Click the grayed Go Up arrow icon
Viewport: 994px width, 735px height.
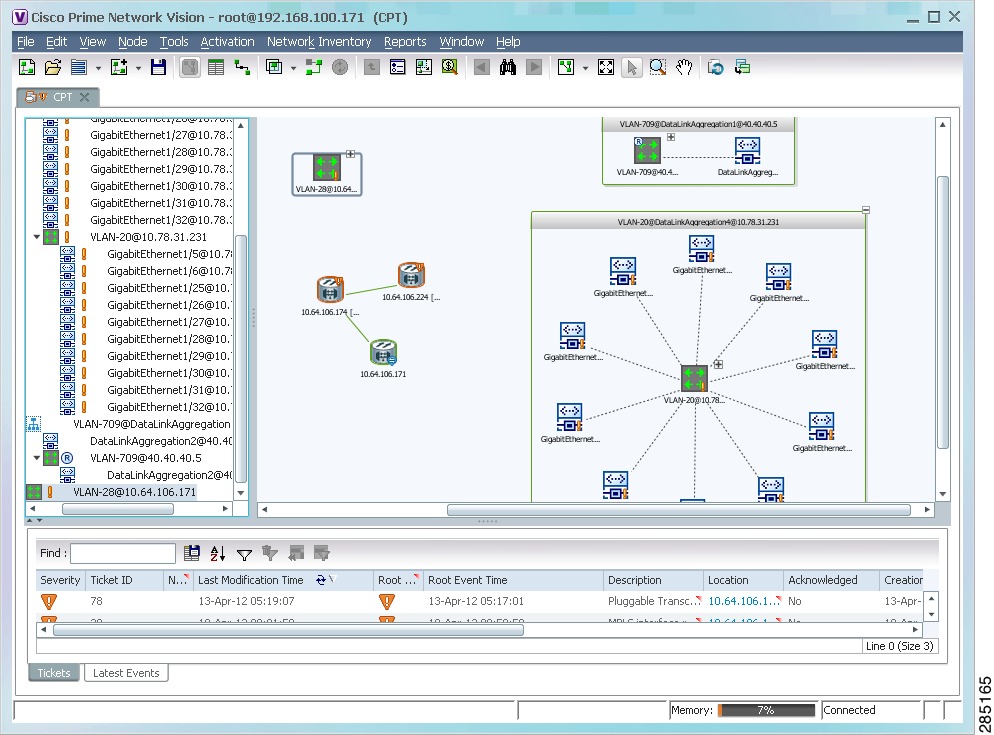point(372,67)
